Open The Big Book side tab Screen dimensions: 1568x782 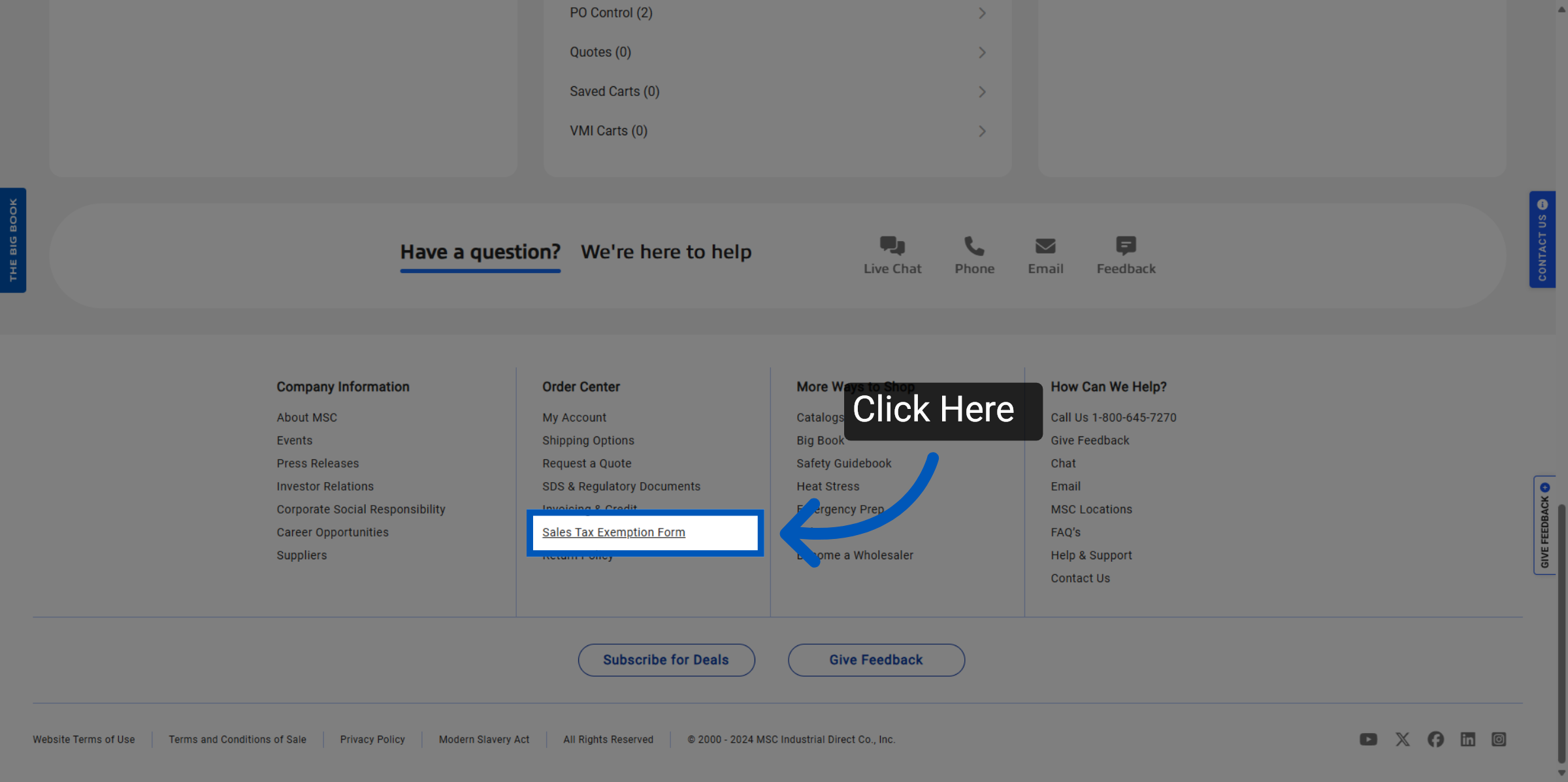13,240
